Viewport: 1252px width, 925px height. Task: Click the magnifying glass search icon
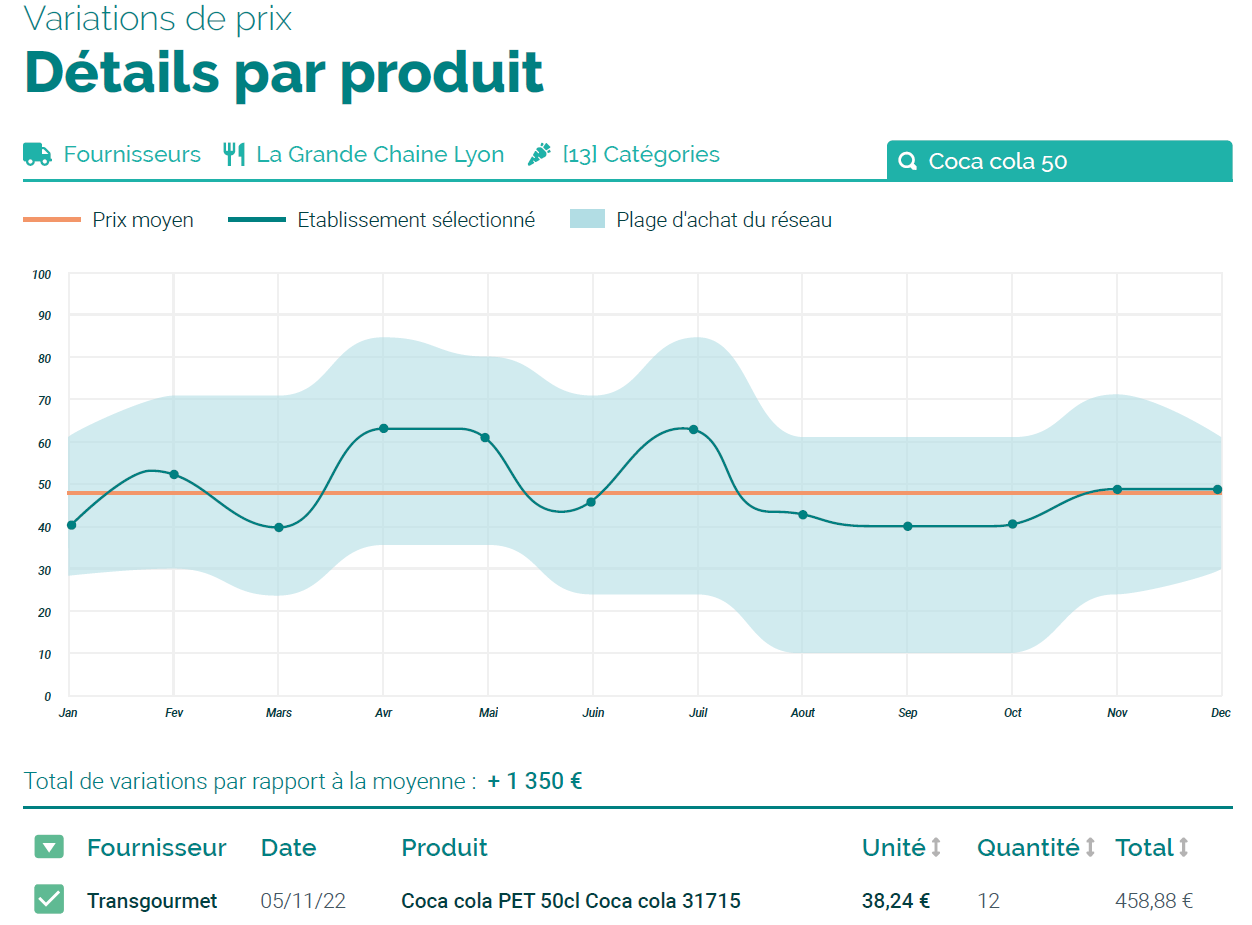click(x=908, y=162)
